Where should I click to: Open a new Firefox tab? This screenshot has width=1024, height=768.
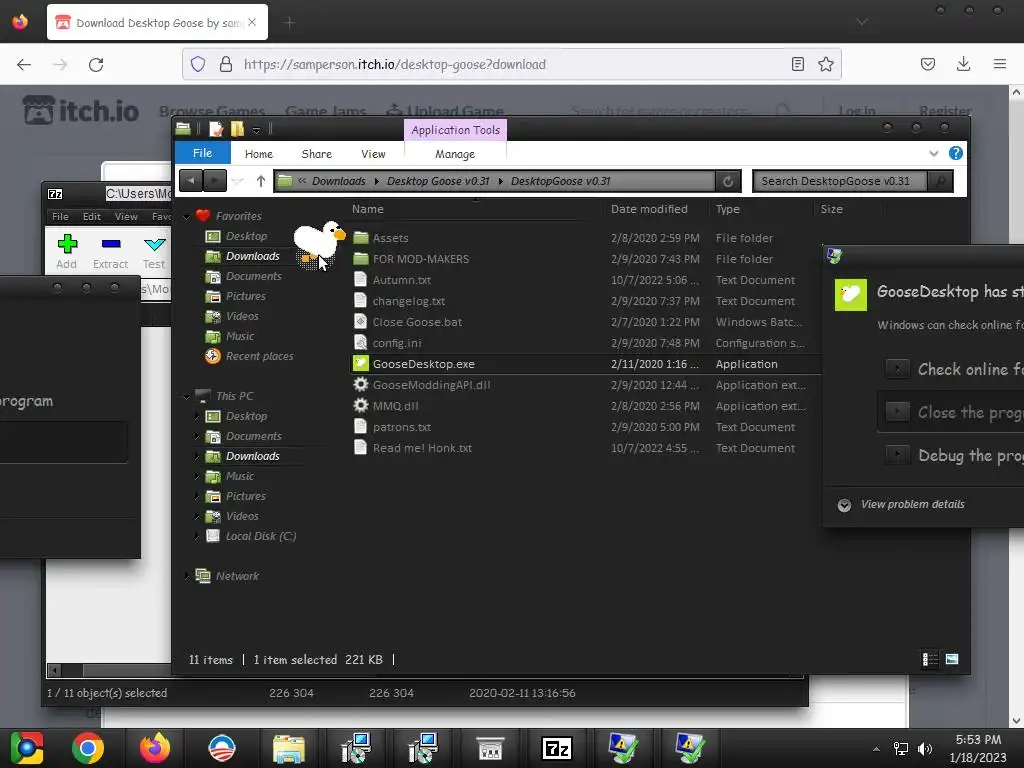coord(289,23)
